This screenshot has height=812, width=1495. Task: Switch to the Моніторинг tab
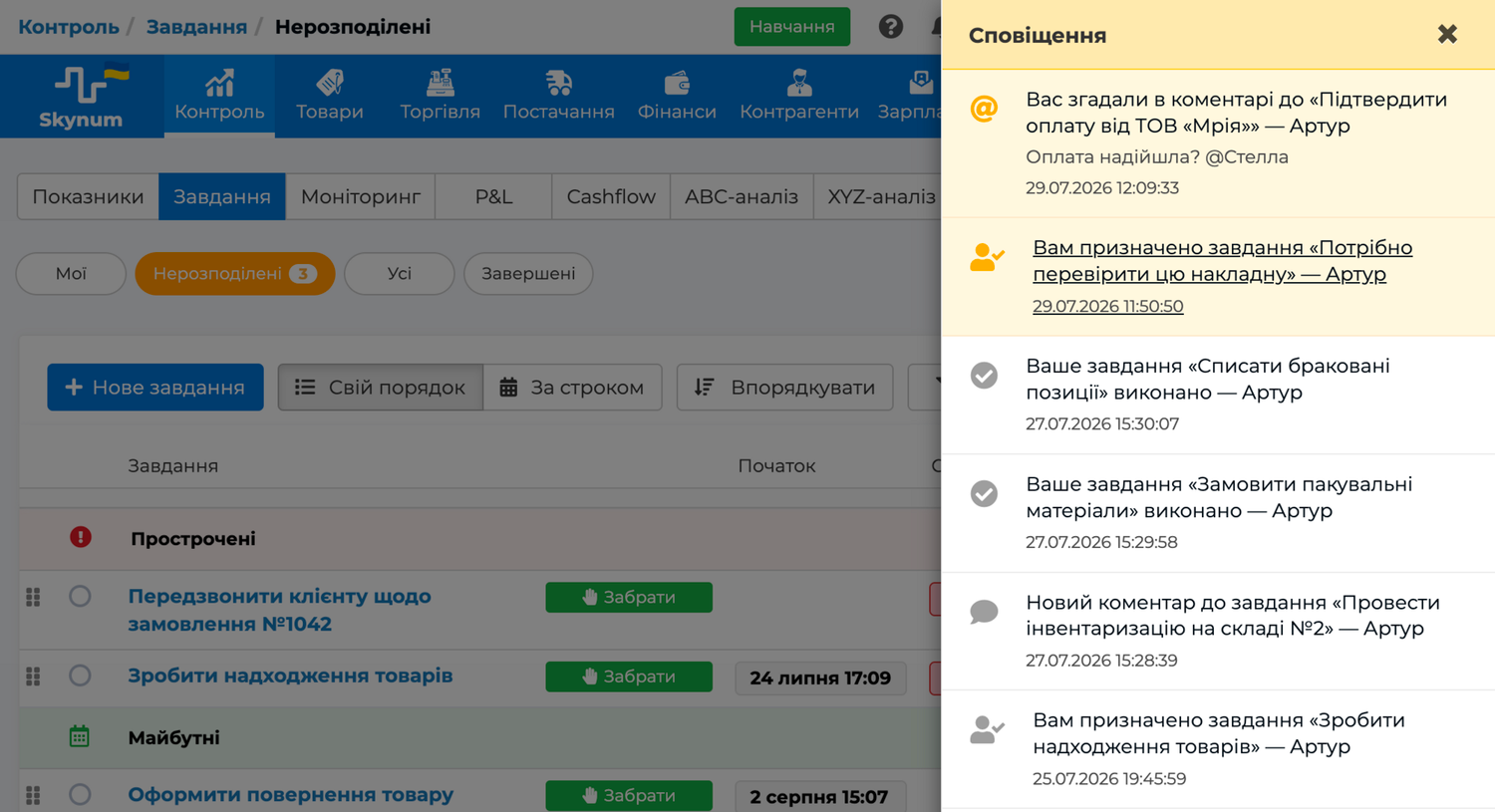tap(361, 196)
